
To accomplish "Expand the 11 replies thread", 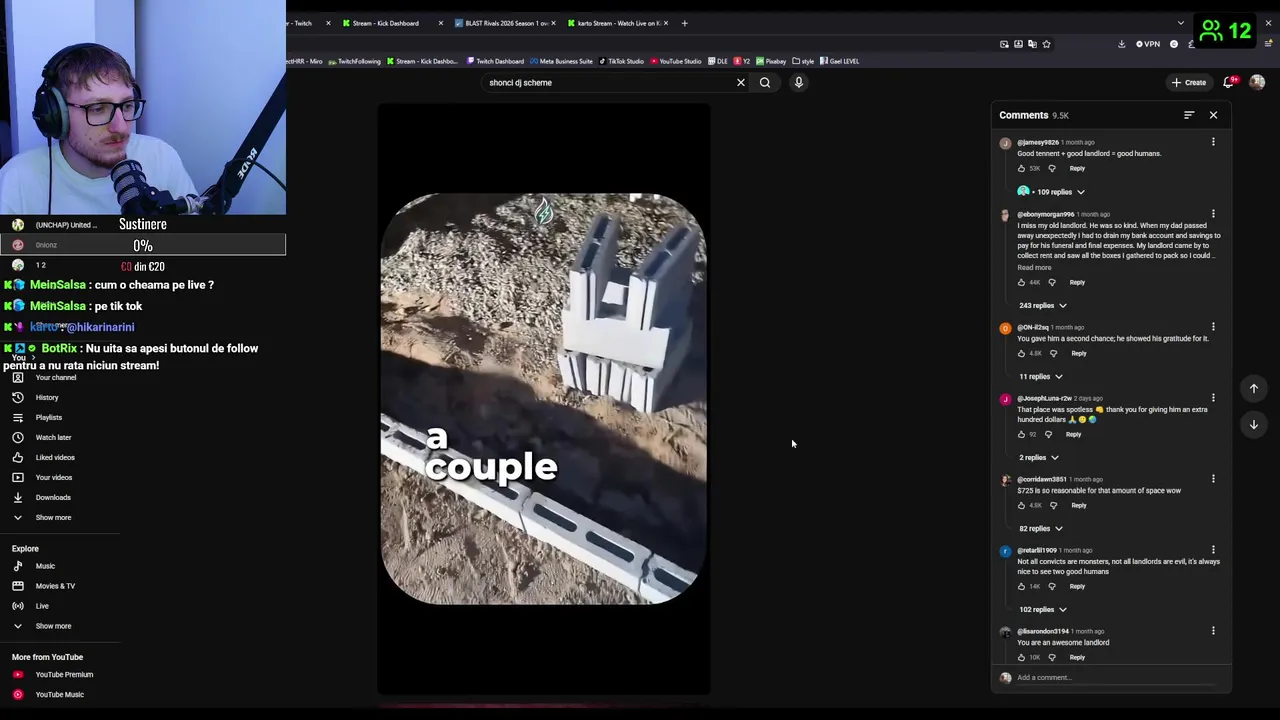I will [x=1041, y=377].
